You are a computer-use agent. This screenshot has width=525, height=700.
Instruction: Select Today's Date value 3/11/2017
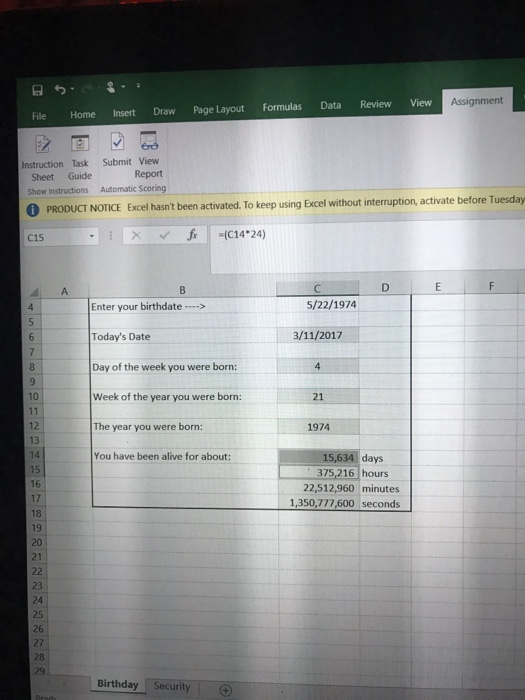pyautogui.click(x=318, y=335)
